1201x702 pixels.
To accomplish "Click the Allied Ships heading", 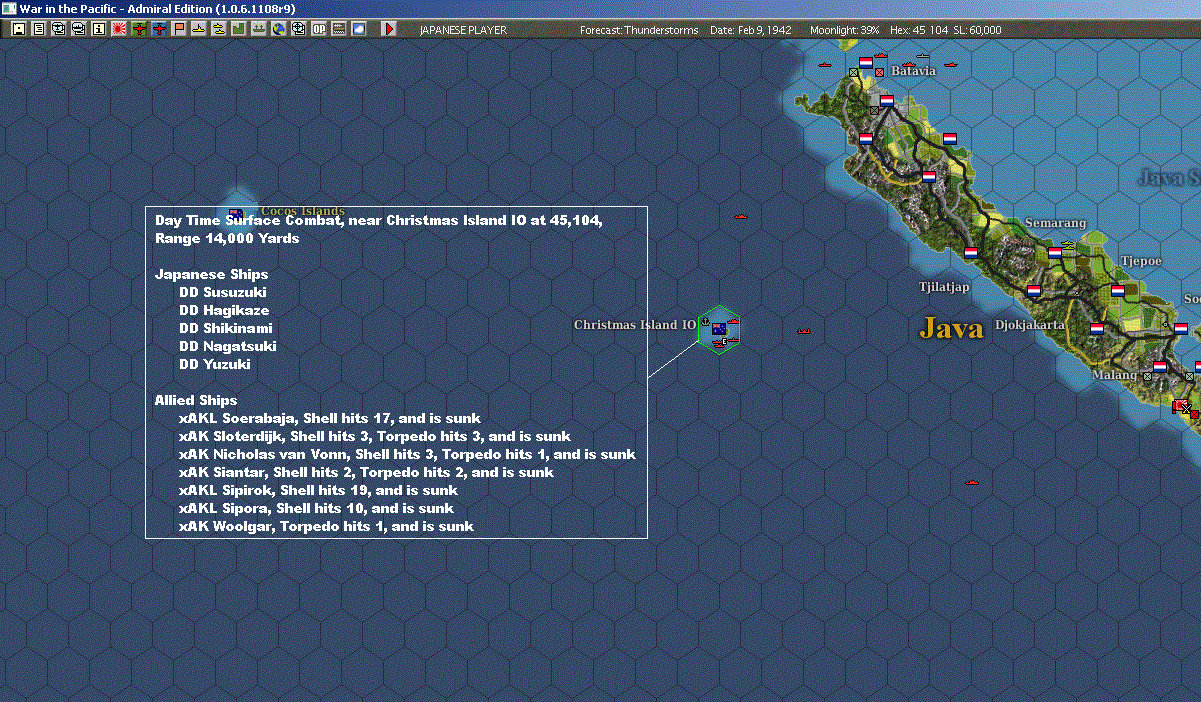I will [x=196, y=400].
